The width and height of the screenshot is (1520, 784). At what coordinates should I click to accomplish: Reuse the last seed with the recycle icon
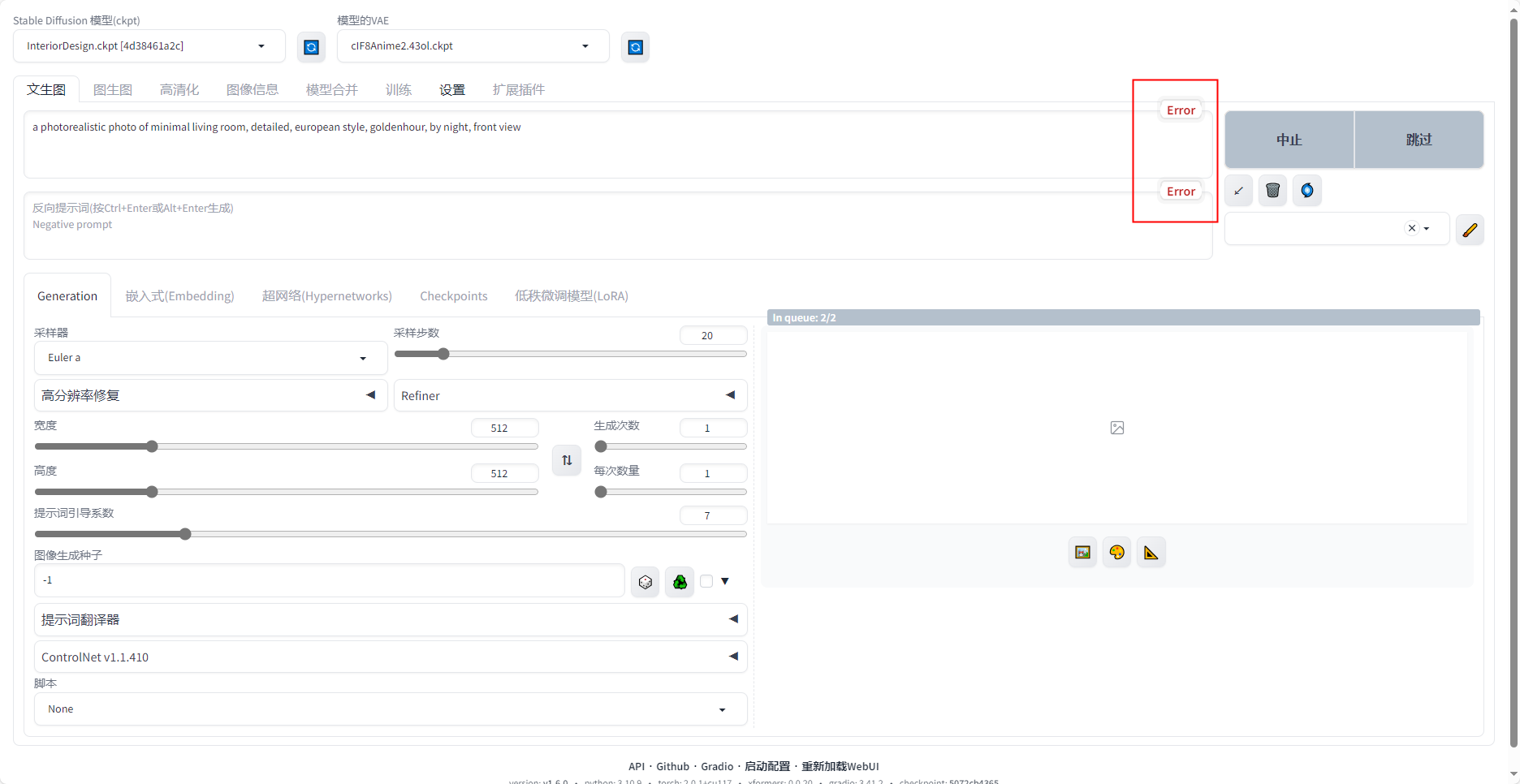pyautogui.click(x=680, y=582)
